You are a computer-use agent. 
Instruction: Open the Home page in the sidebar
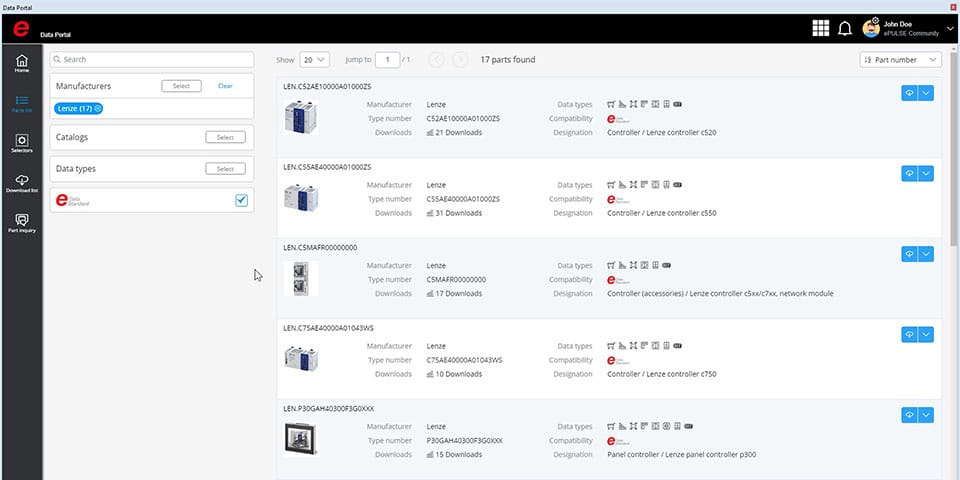click(21, 64)
